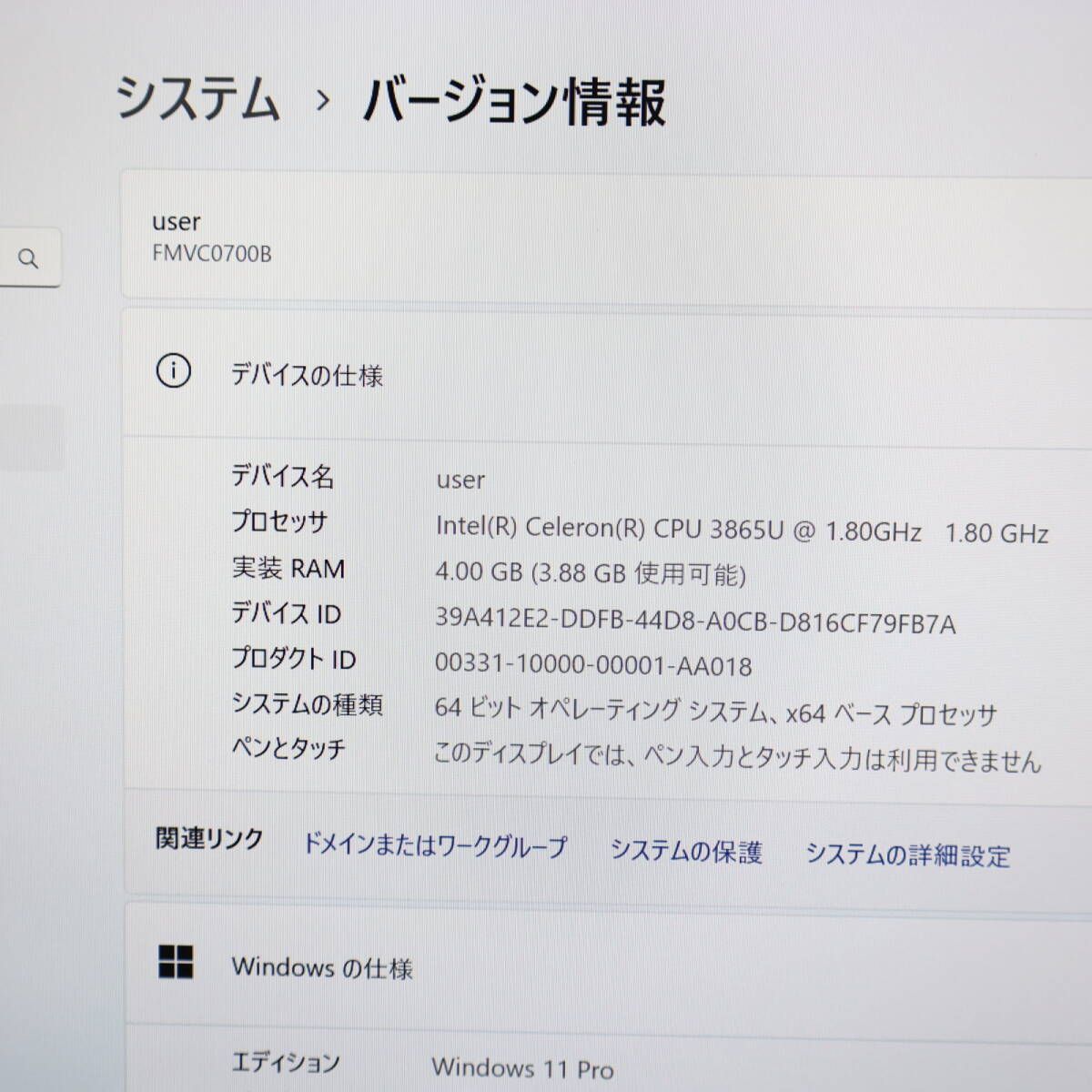Click the プロダクト ID label
This screenshot has height=1092, width=1092.
(294, 658)
